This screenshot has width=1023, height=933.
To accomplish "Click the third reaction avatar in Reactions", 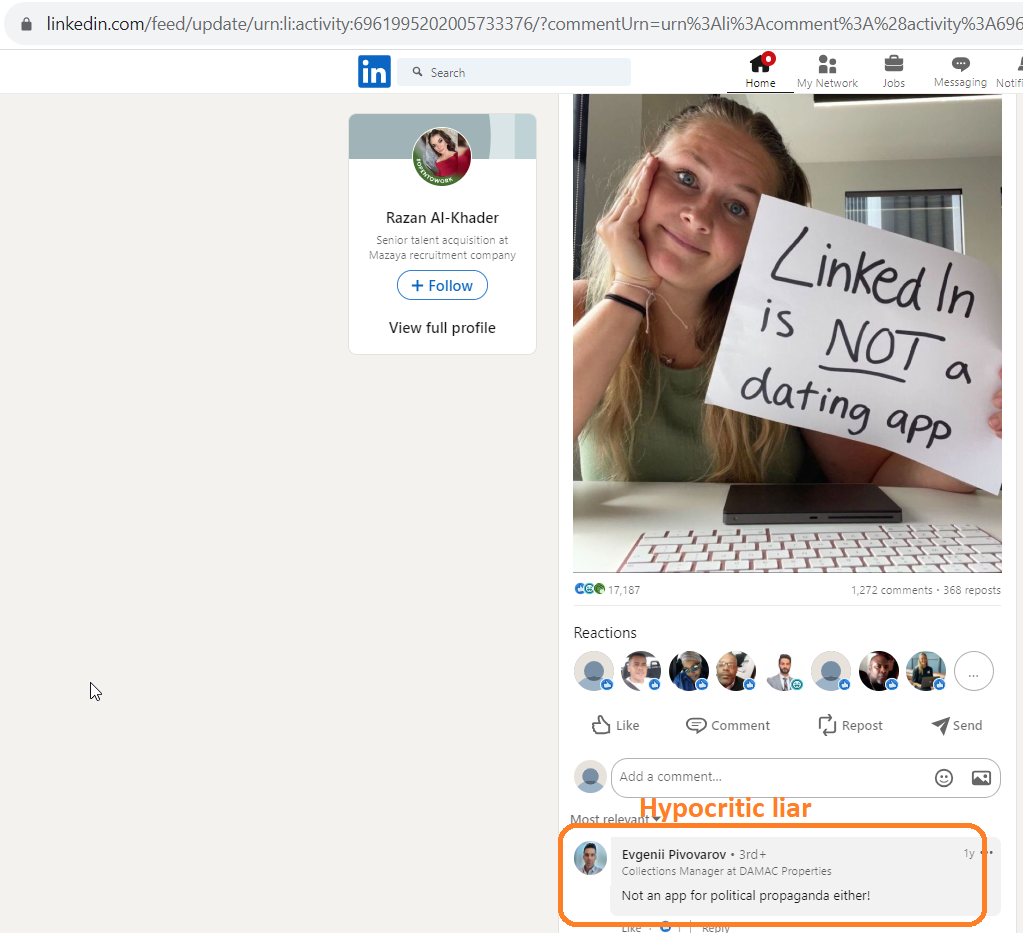I will (x=689, y=671).
